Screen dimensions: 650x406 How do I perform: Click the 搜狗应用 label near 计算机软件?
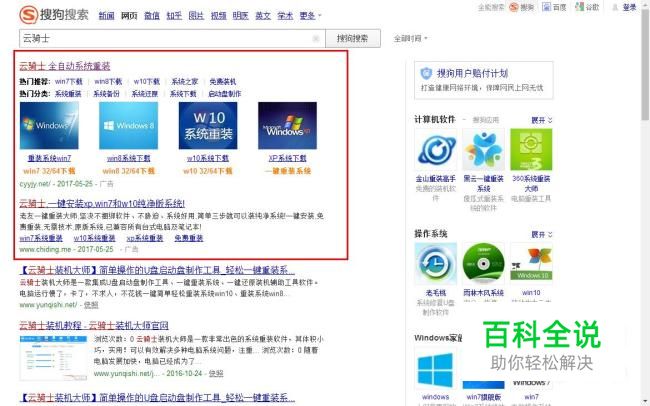486,120
